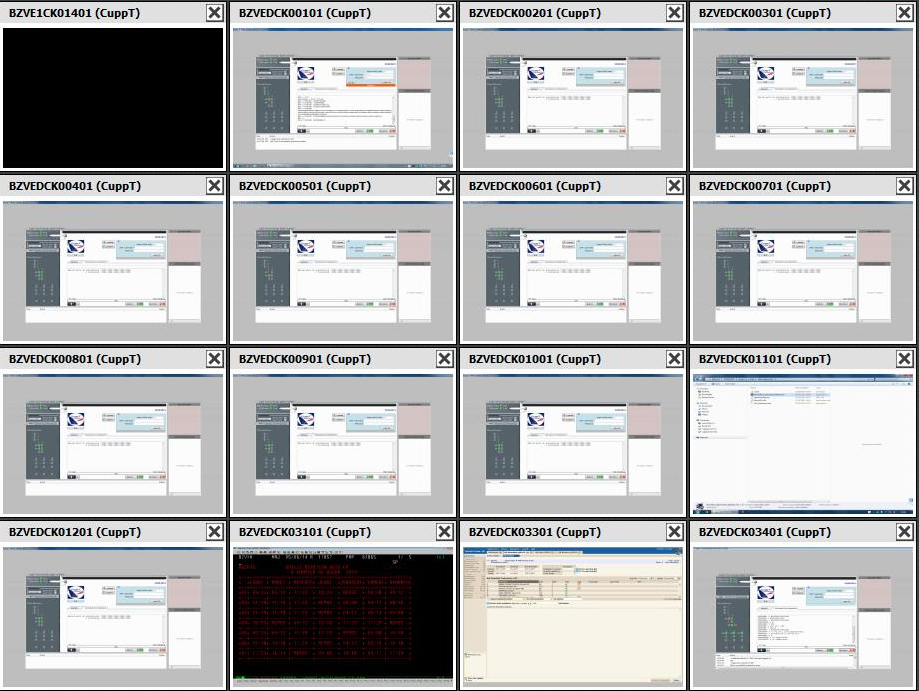
Task: Close the BZVEDCK03401 session tile
Action: pos(904,532)
